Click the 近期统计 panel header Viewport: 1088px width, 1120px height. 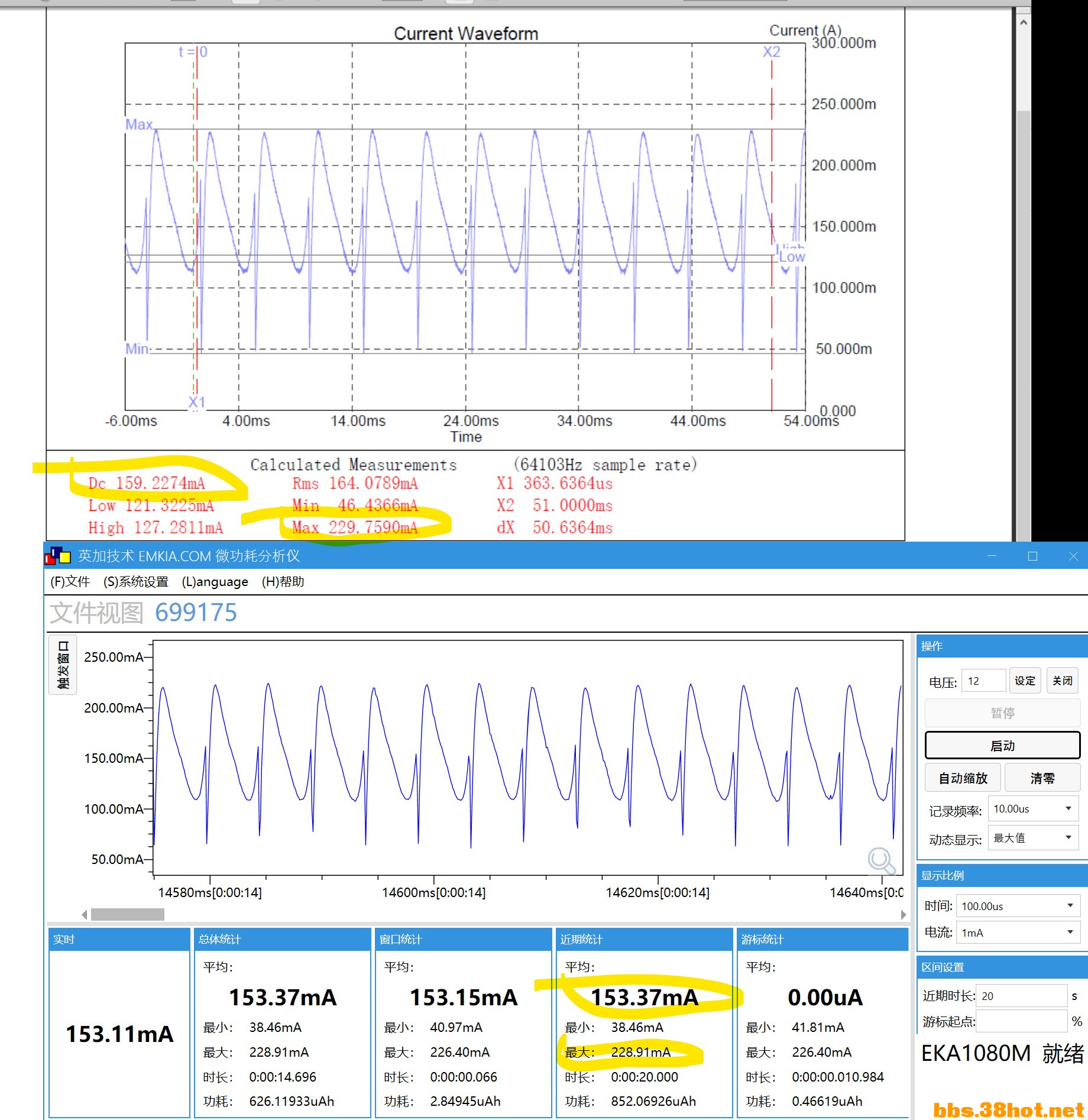click(x=644, y=939)
